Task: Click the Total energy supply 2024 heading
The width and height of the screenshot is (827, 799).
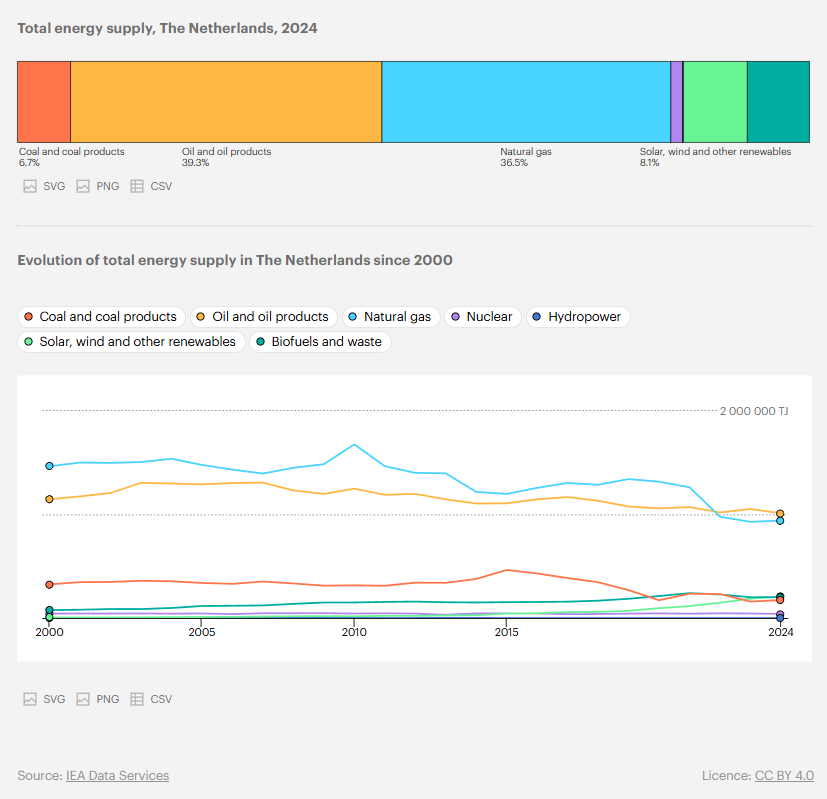Action: (167, 28)
